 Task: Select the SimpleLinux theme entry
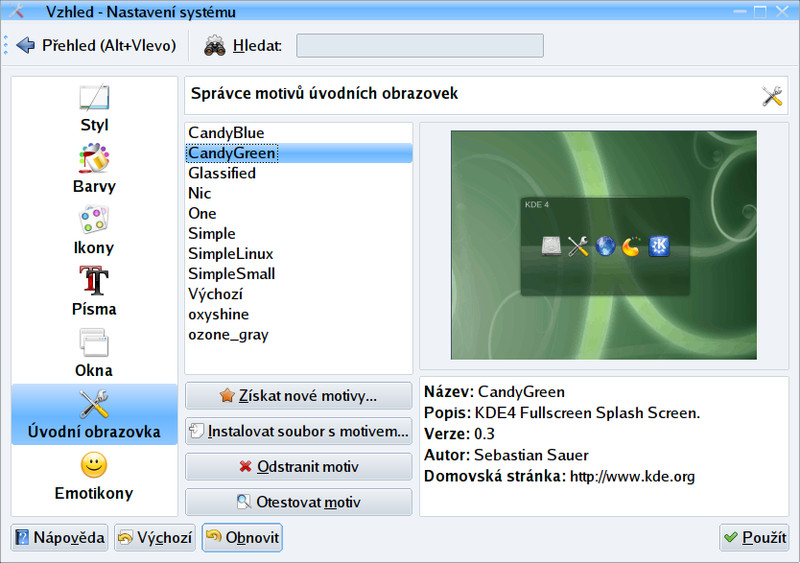click(231, 254)
